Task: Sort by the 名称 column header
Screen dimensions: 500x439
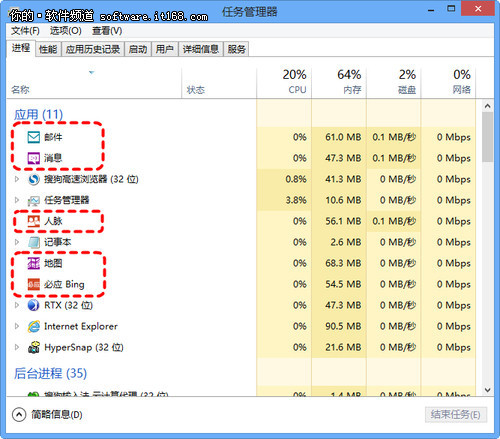Action: coord(94,83)
